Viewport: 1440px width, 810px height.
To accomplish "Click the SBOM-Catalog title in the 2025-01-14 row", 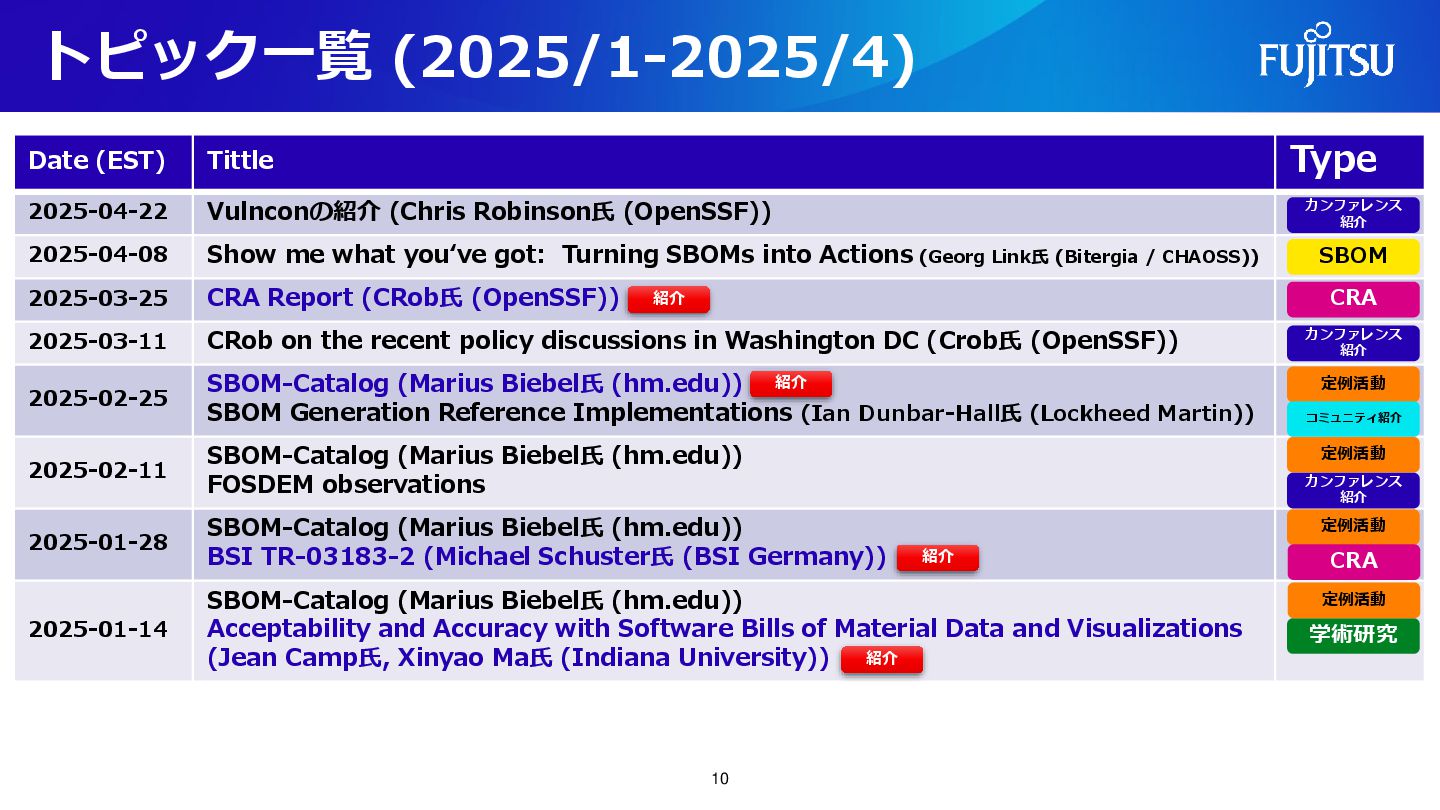I will 475,600.
